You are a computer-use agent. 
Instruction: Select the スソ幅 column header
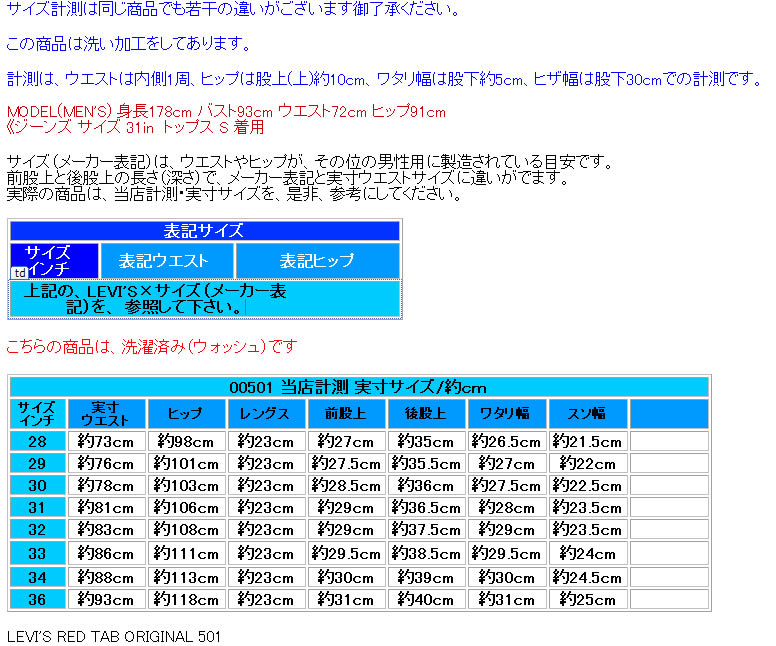[x=587, y=414]
